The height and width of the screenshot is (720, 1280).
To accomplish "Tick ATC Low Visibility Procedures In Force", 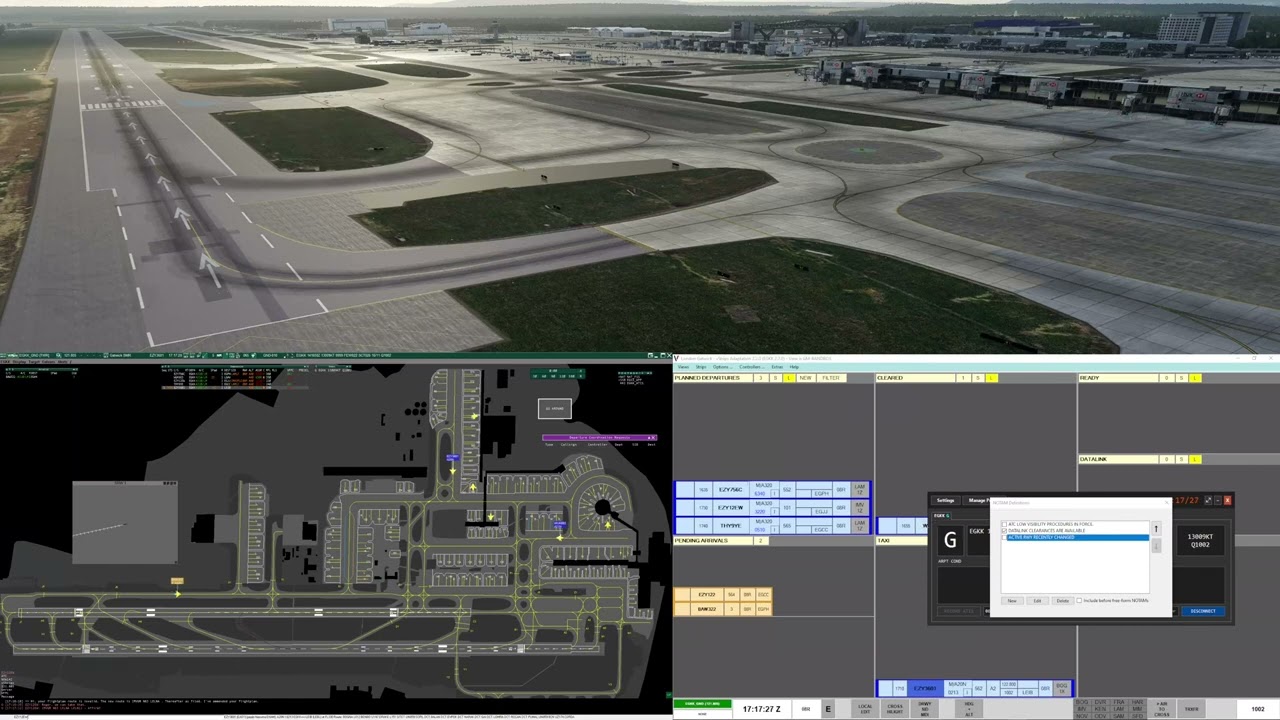I will 1004,524.
